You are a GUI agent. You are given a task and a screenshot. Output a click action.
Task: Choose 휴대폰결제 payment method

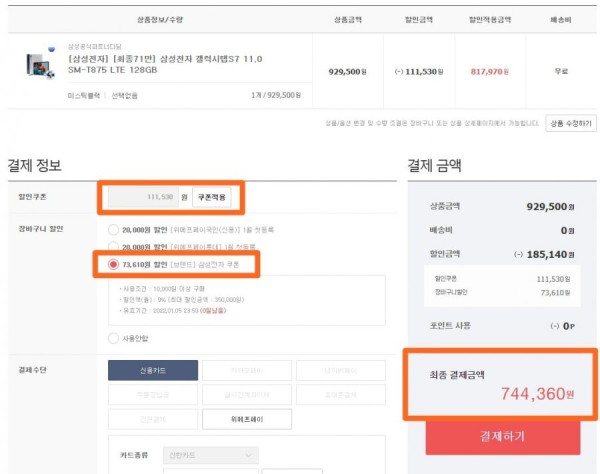point(341,395)
